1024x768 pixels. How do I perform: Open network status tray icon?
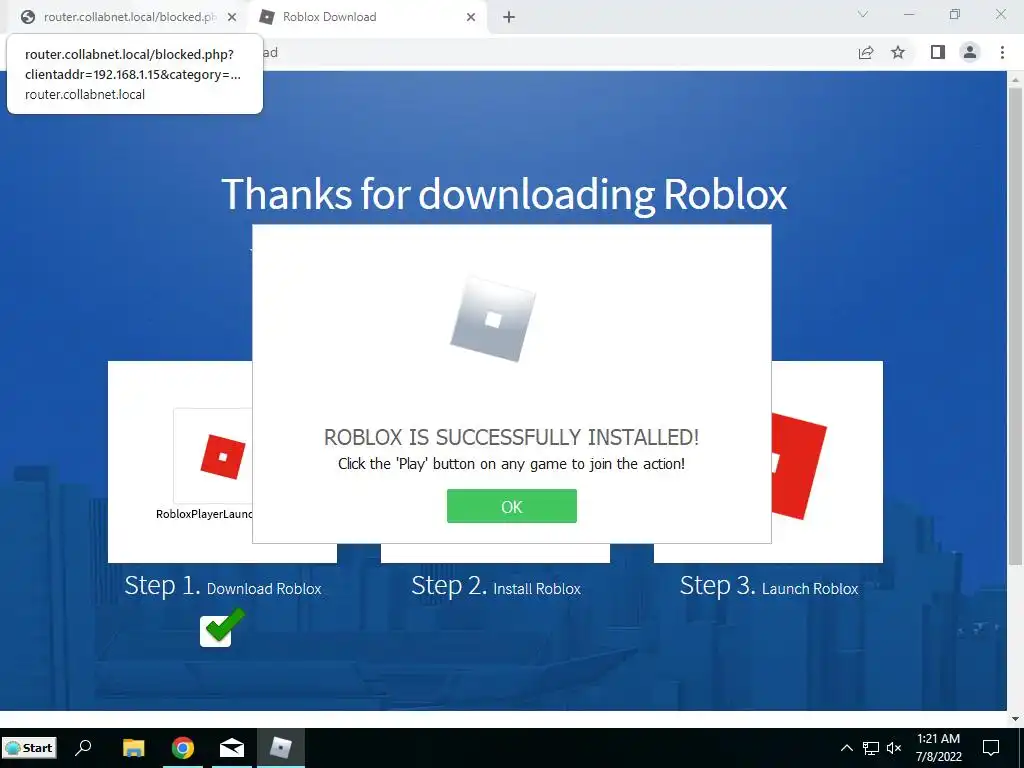[871, 748]
